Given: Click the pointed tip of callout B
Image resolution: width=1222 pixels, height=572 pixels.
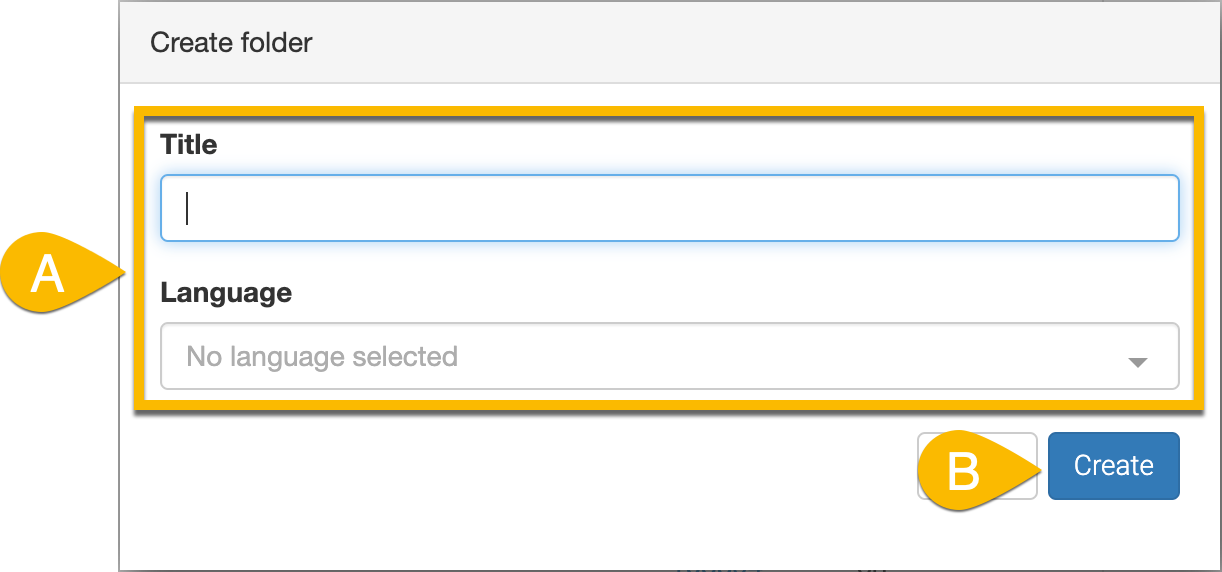Looking at the screenshot, I should [1040, 466].
